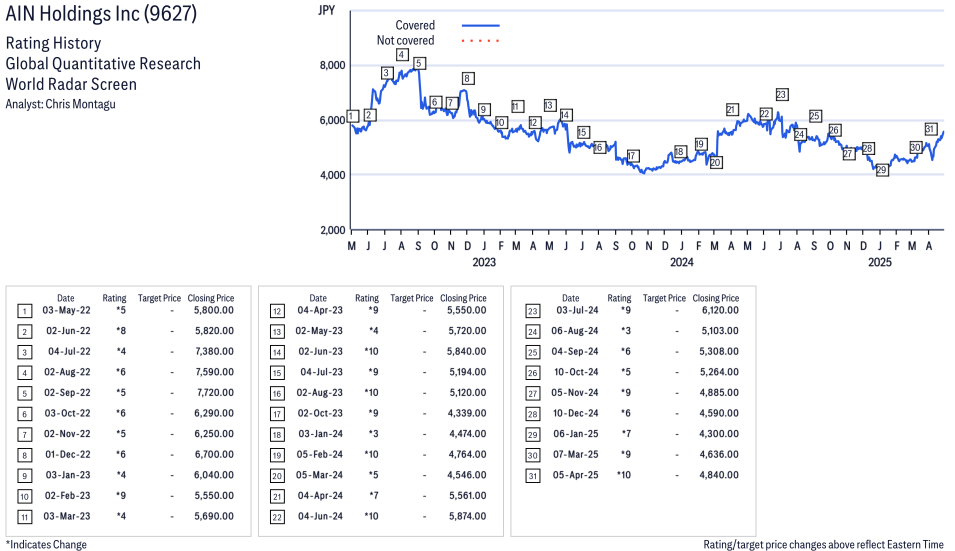This screenshot has width=955, height=551.
Task: Click the 4,000 y-axis label
Action: tap(332, 175)
